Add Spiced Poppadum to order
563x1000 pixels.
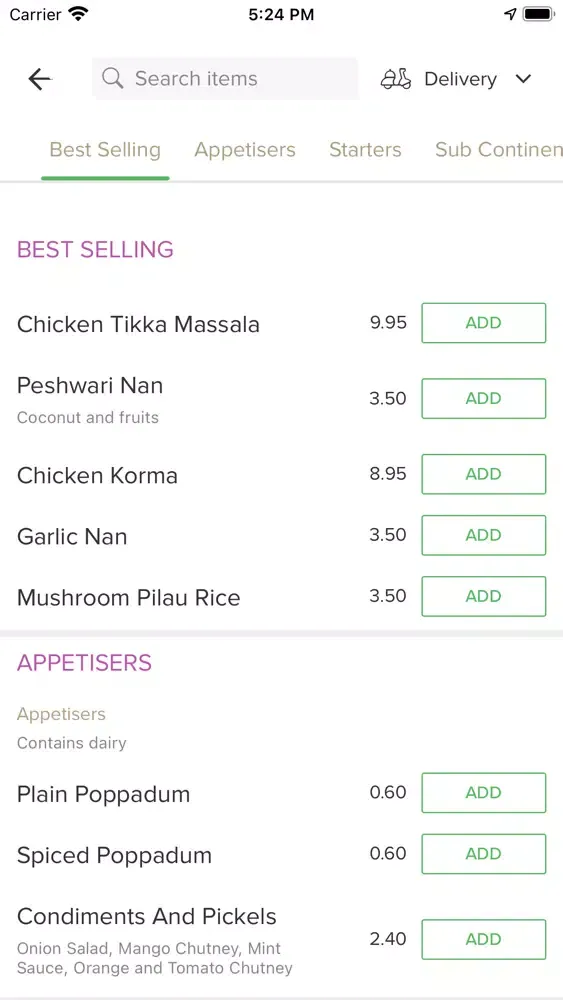[x=484, y=853]
